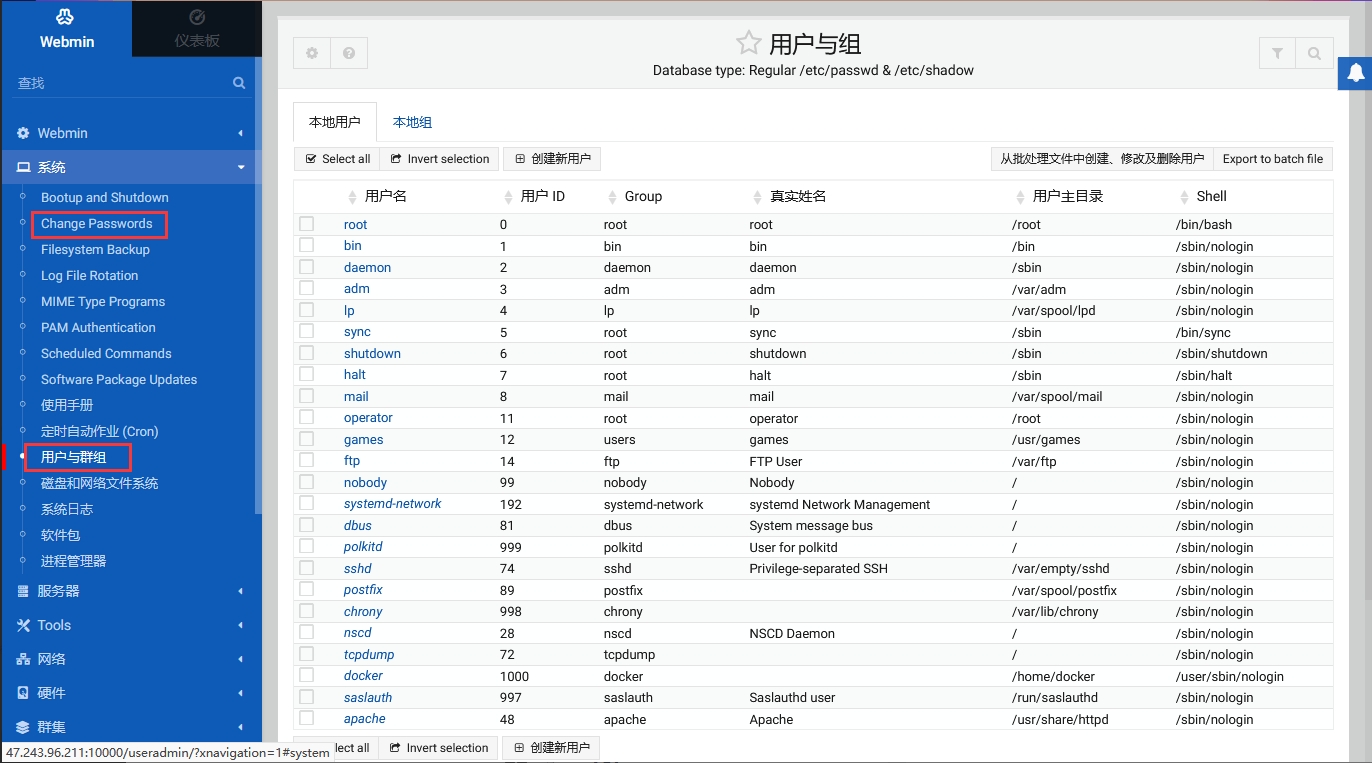Star the 用户与组 page as favorite

tap(748, 43)
